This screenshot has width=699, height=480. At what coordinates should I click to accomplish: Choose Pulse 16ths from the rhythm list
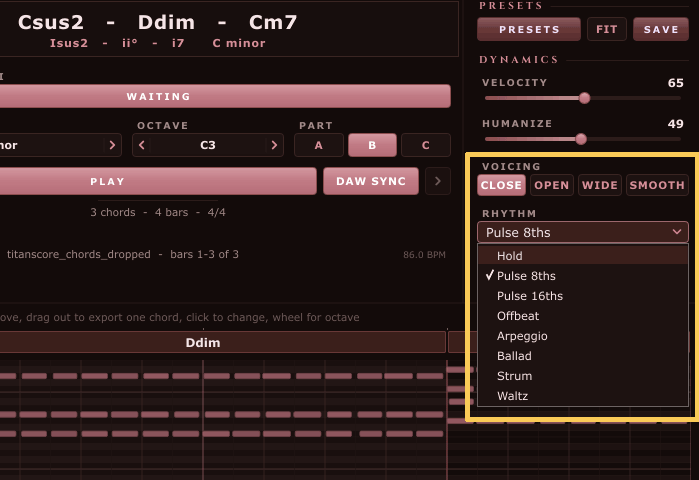(x=583, y=296)
